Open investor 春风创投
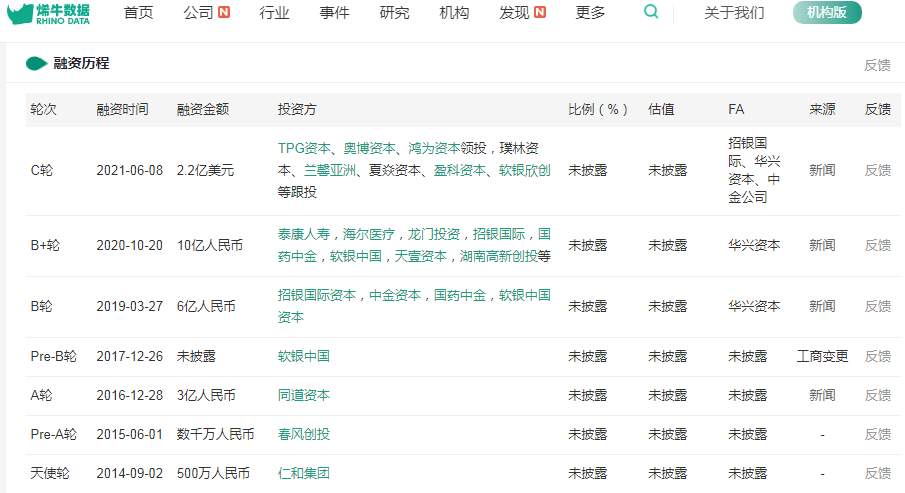 (x=304, y=434)
